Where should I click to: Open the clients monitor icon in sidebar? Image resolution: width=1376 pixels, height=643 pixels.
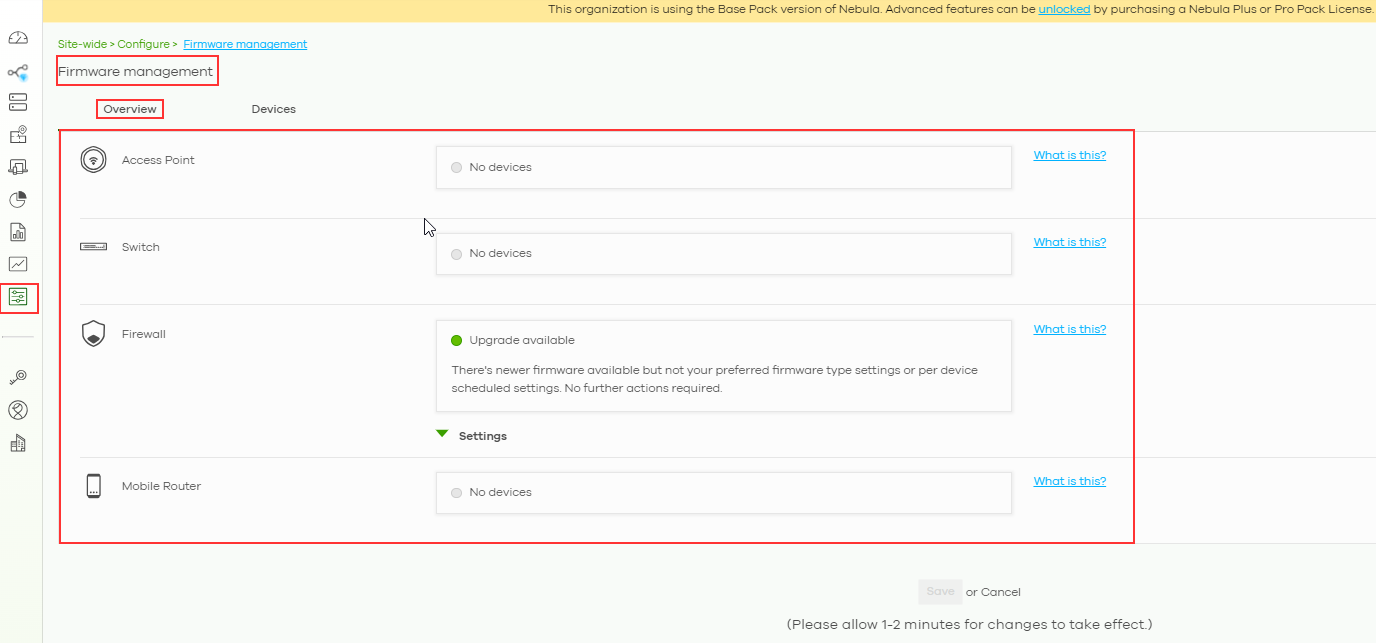point(18,167)
